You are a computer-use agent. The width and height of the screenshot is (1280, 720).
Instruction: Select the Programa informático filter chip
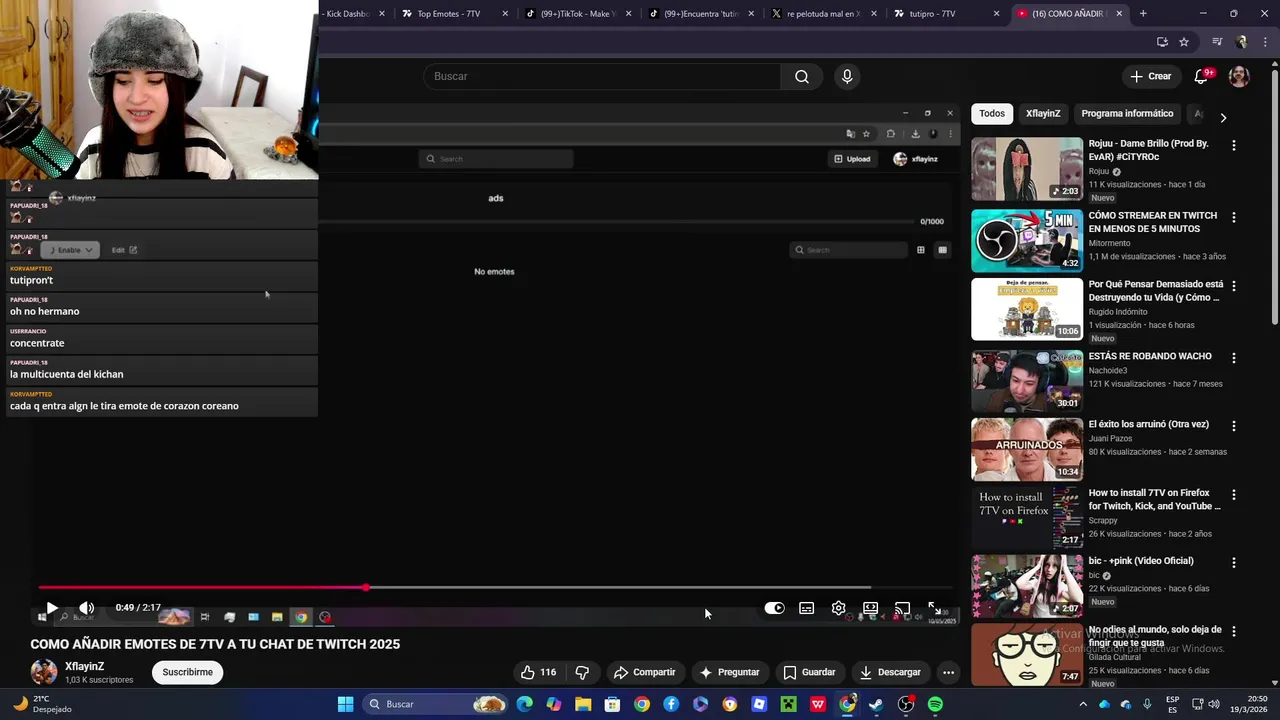coord(1127,113)
